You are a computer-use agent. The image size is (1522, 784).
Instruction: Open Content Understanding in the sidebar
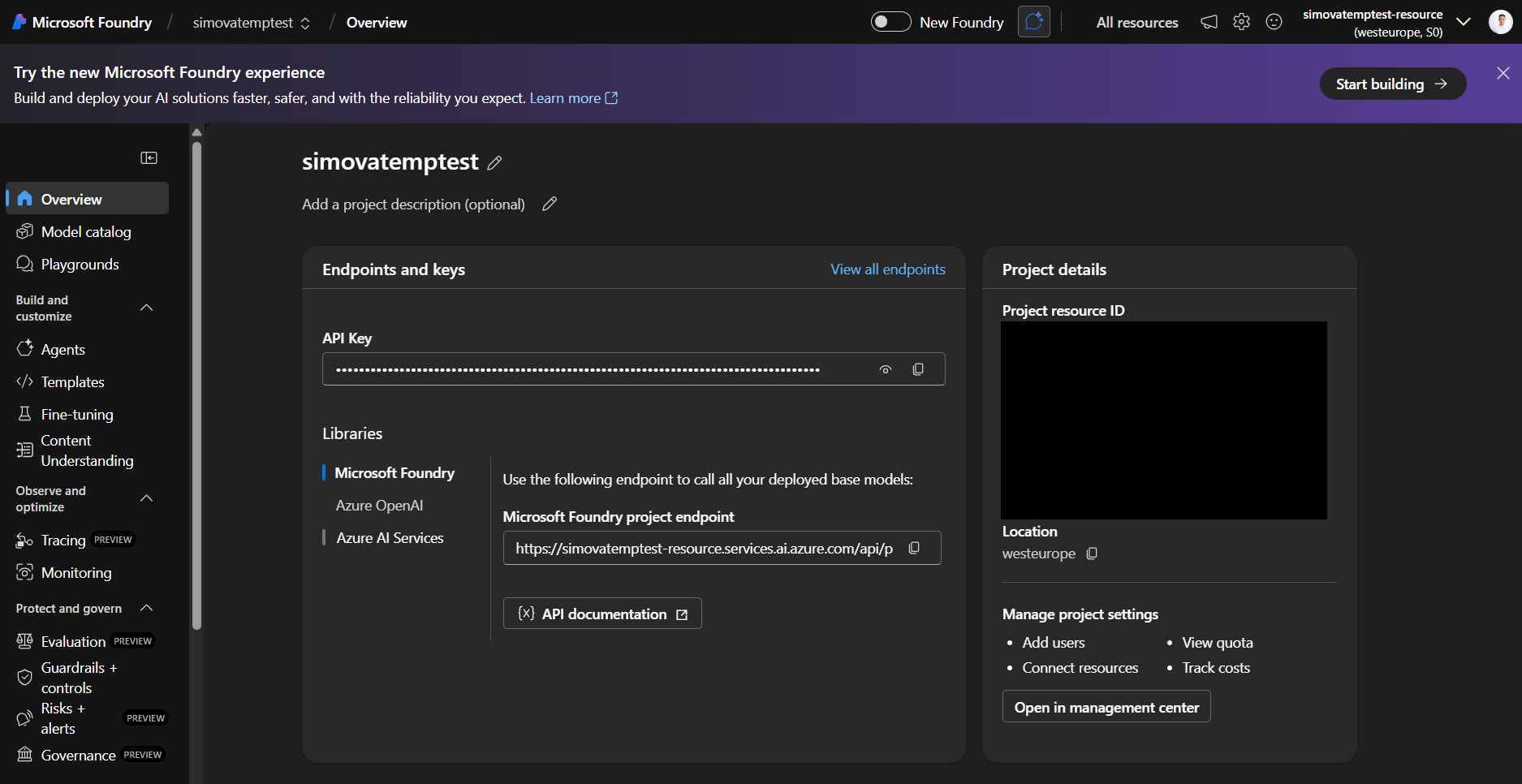(88, 450)
